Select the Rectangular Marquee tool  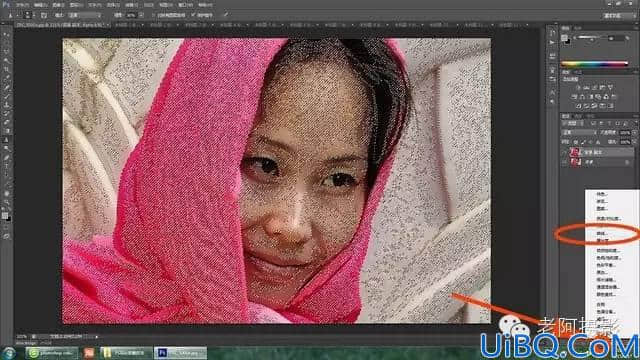click(x=7, y=43)
